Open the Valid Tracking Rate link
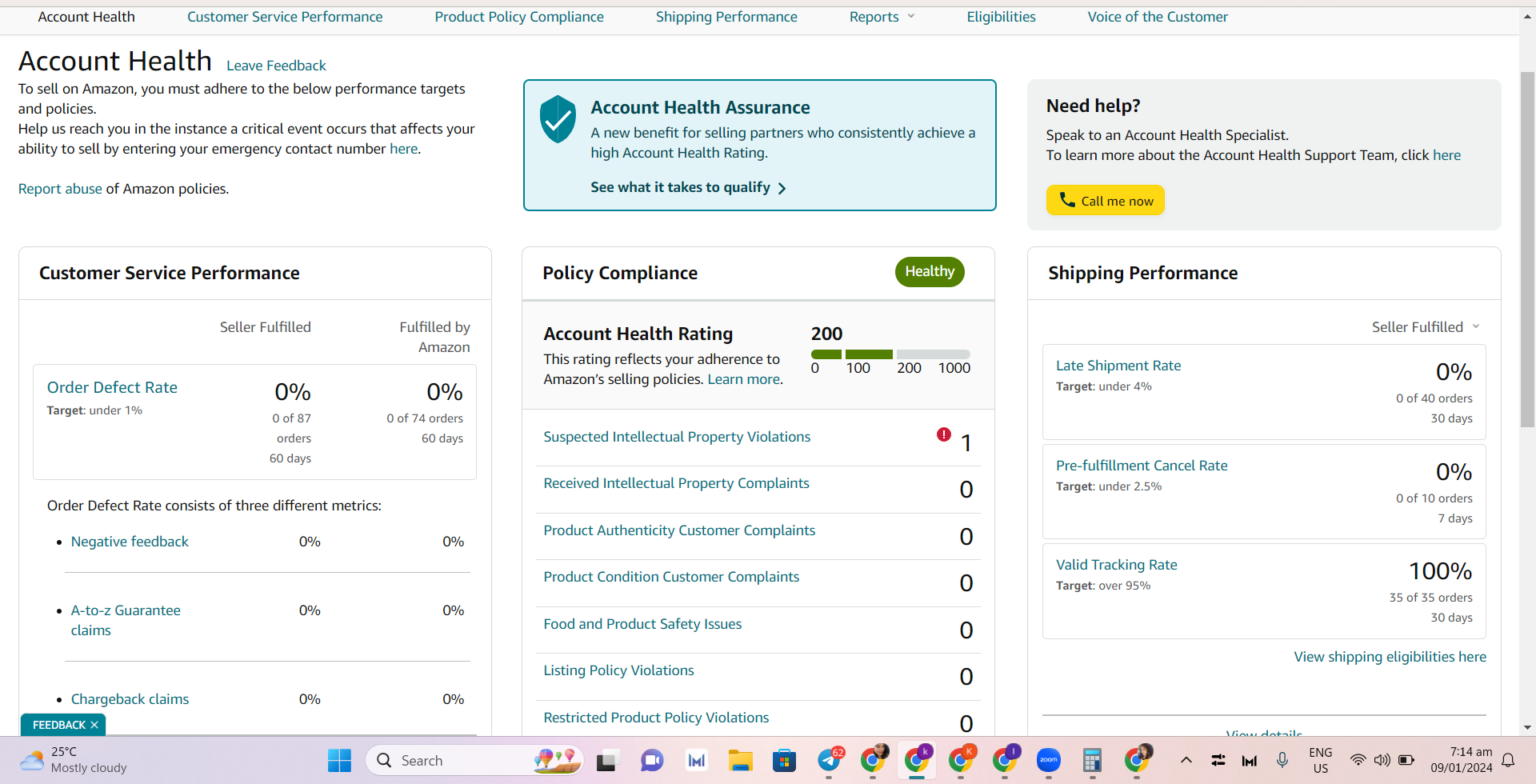Viewport: 1536px width, 784px height. (x=1116, y=565)
